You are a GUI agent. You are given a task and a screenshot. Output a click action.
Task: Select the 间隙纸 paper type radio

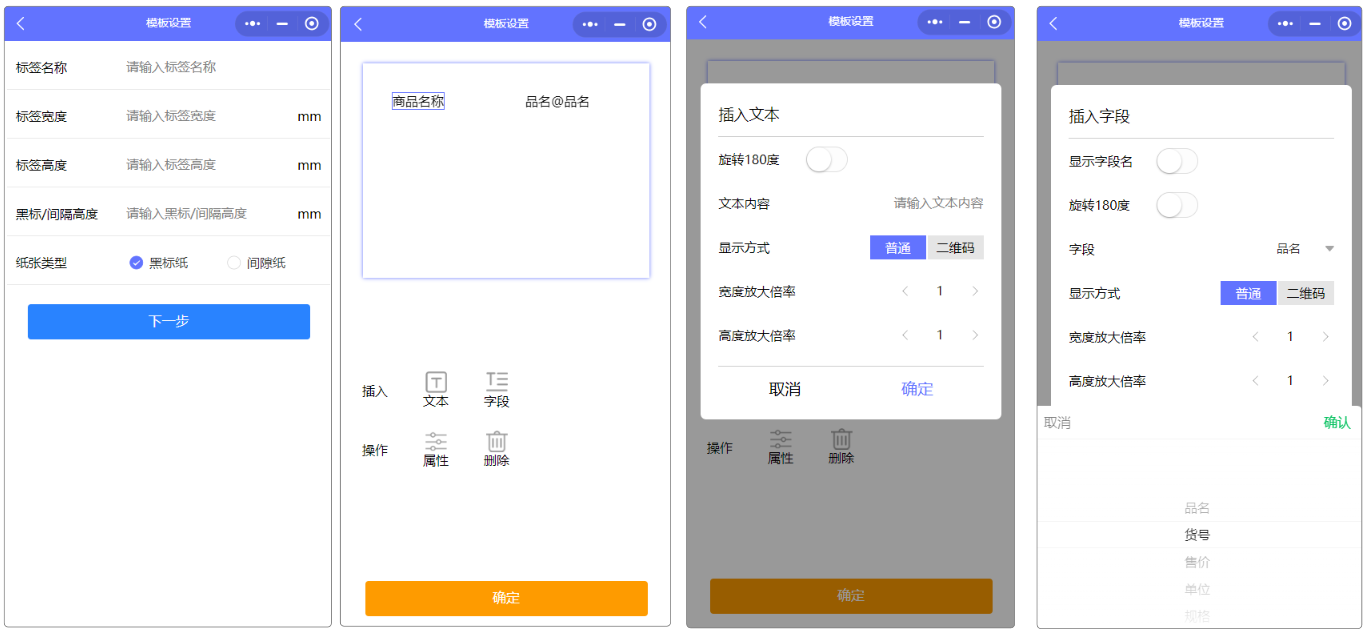235,263
